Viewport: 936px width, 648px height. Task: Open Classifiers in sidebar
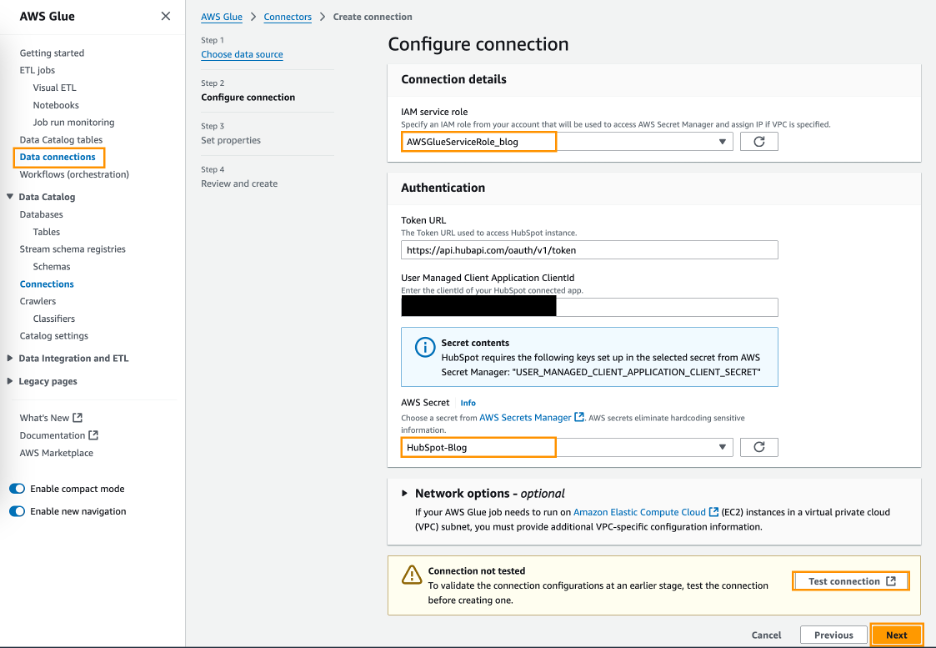(x=54, y=319)
